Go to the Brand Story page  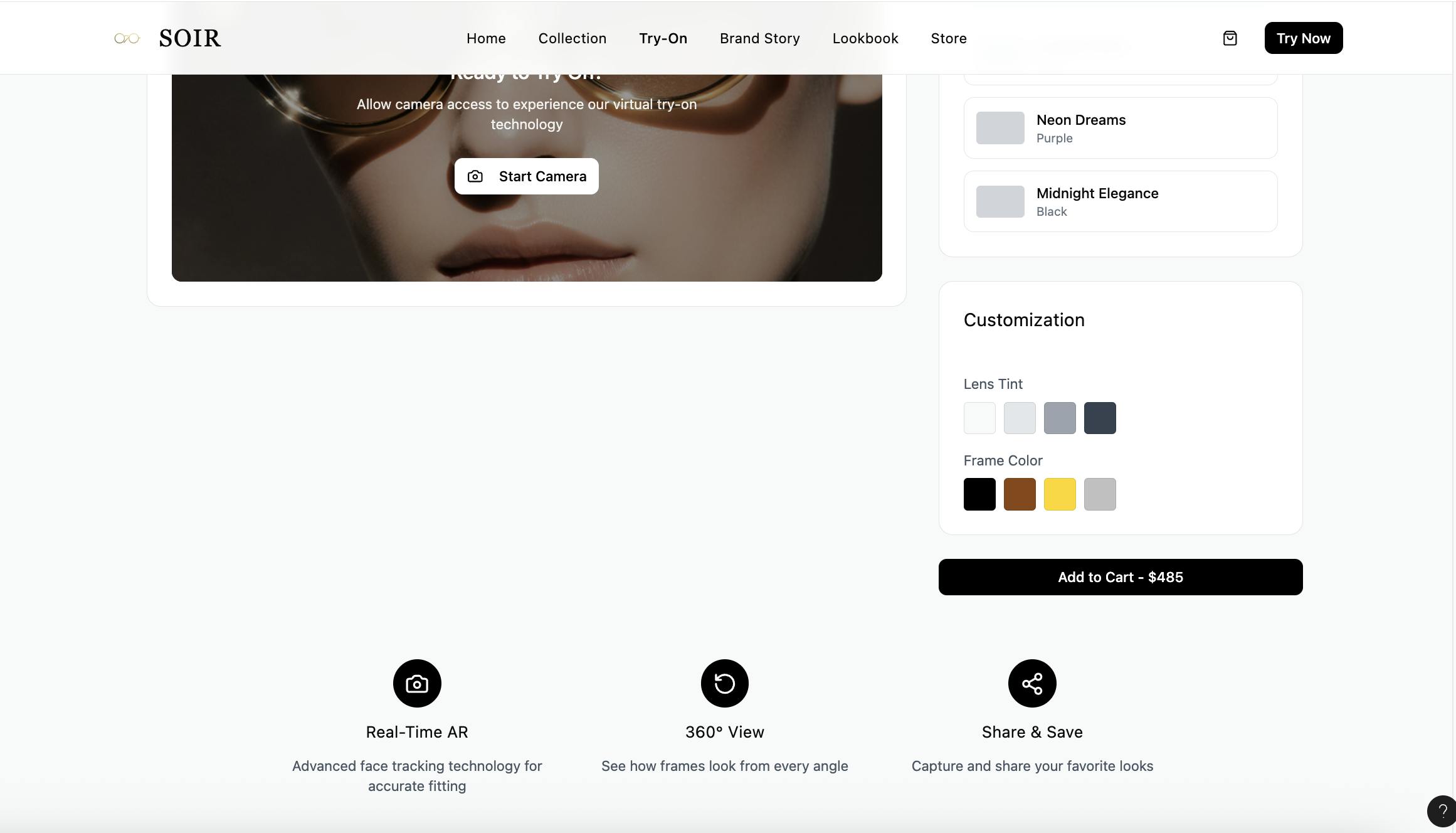(759, 38)
